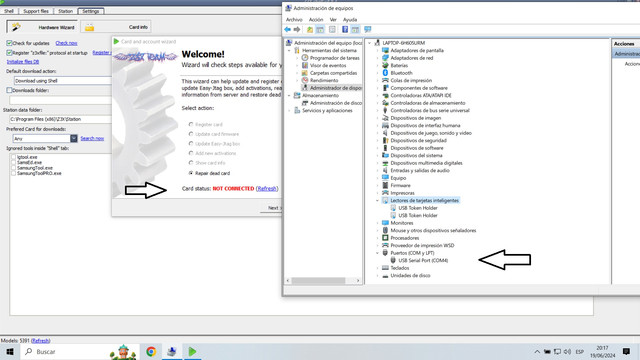Check SamsungToolPRO.exe in ignored tools list
Screen dimensions: 640x360
point(14,173)
